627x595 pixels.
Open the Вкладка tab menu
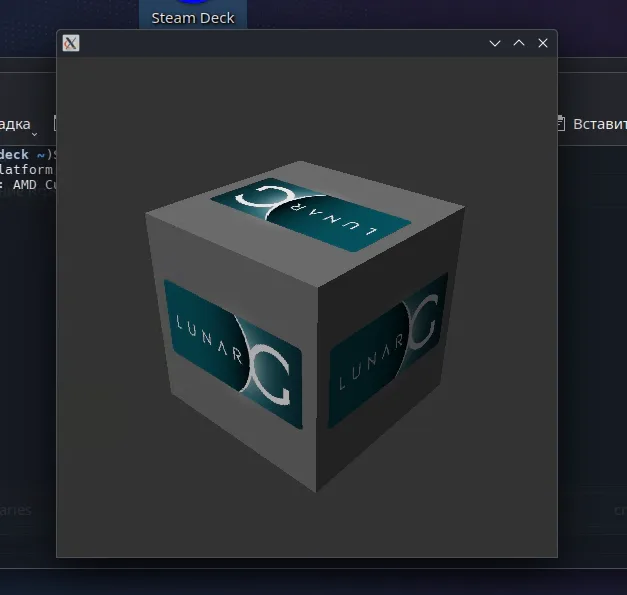[x=15, y=124]
